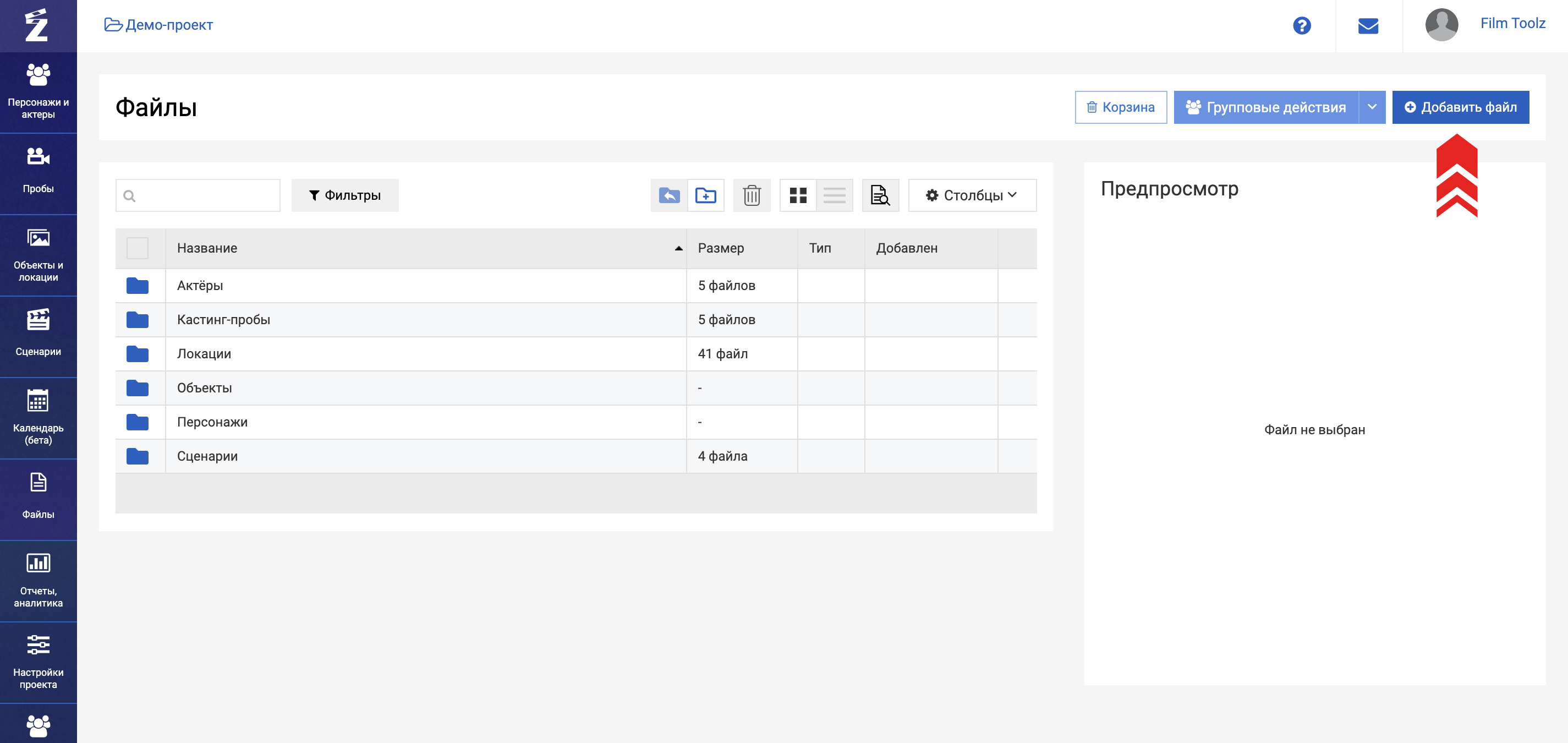Click the 4 файла size cell
The width and height of the screenshot is (1568, 743).
point(742,456)
